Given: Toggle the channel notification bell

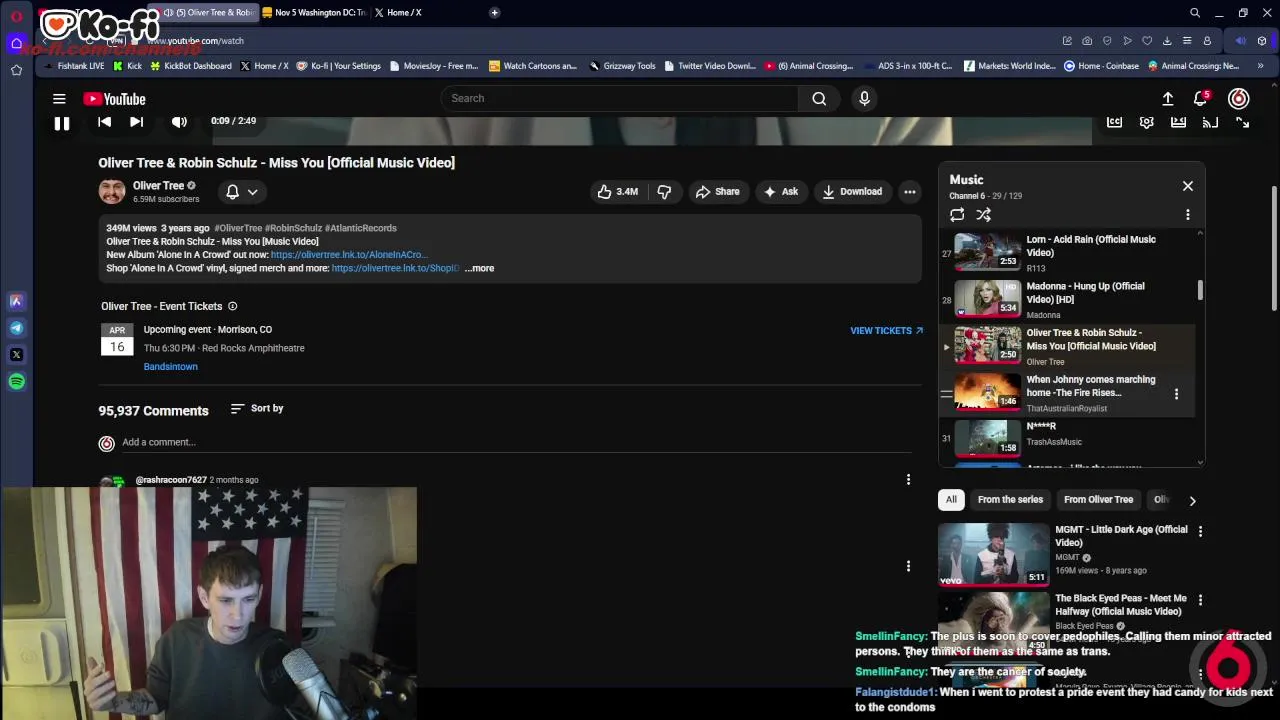Looking at the screenshot, I should click(x=232, y=191).
